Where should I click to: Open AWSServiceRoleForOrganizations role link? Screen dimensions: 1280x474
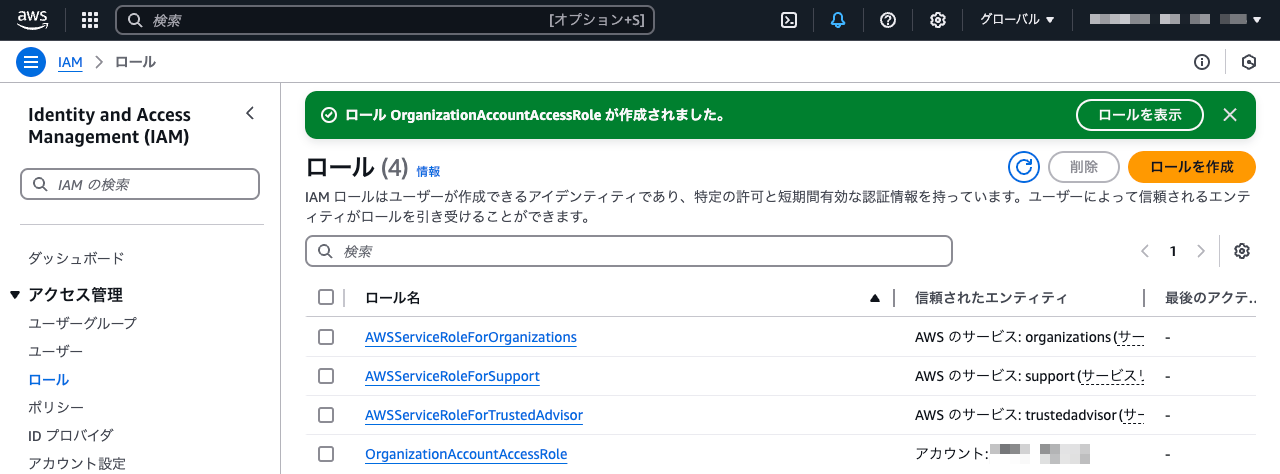point(471,337)
